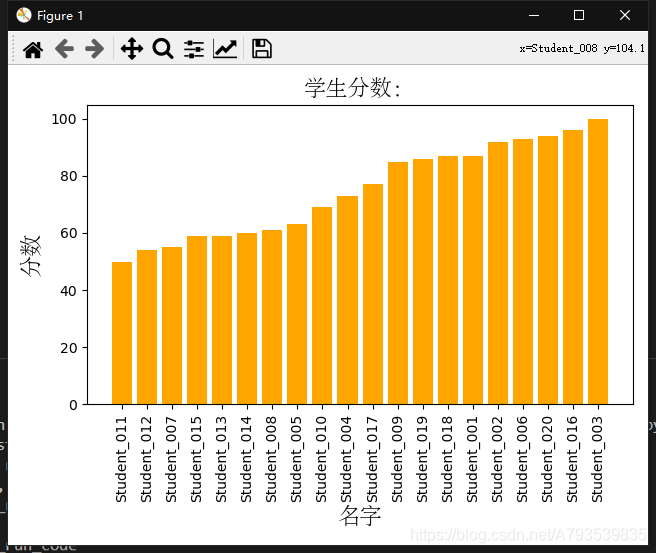656x553 pixels.
Task: Click the Student_013 tick label
Action: pyautogui.click(x=221, y=459)
